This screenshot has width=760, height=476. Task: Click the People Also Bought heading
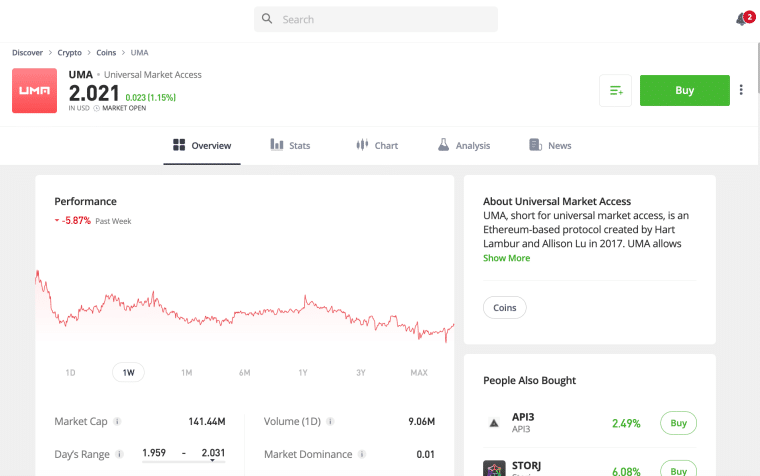point(529,381)
